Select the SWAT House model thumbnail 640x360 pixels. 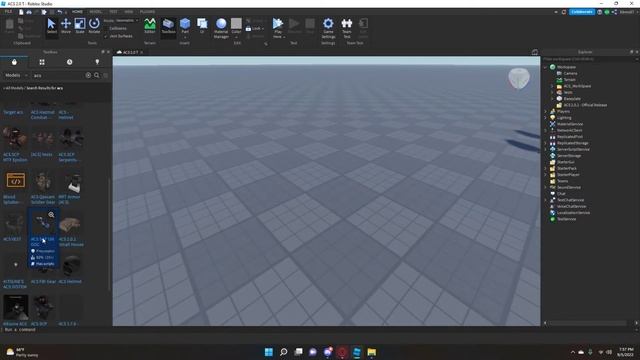70,224
